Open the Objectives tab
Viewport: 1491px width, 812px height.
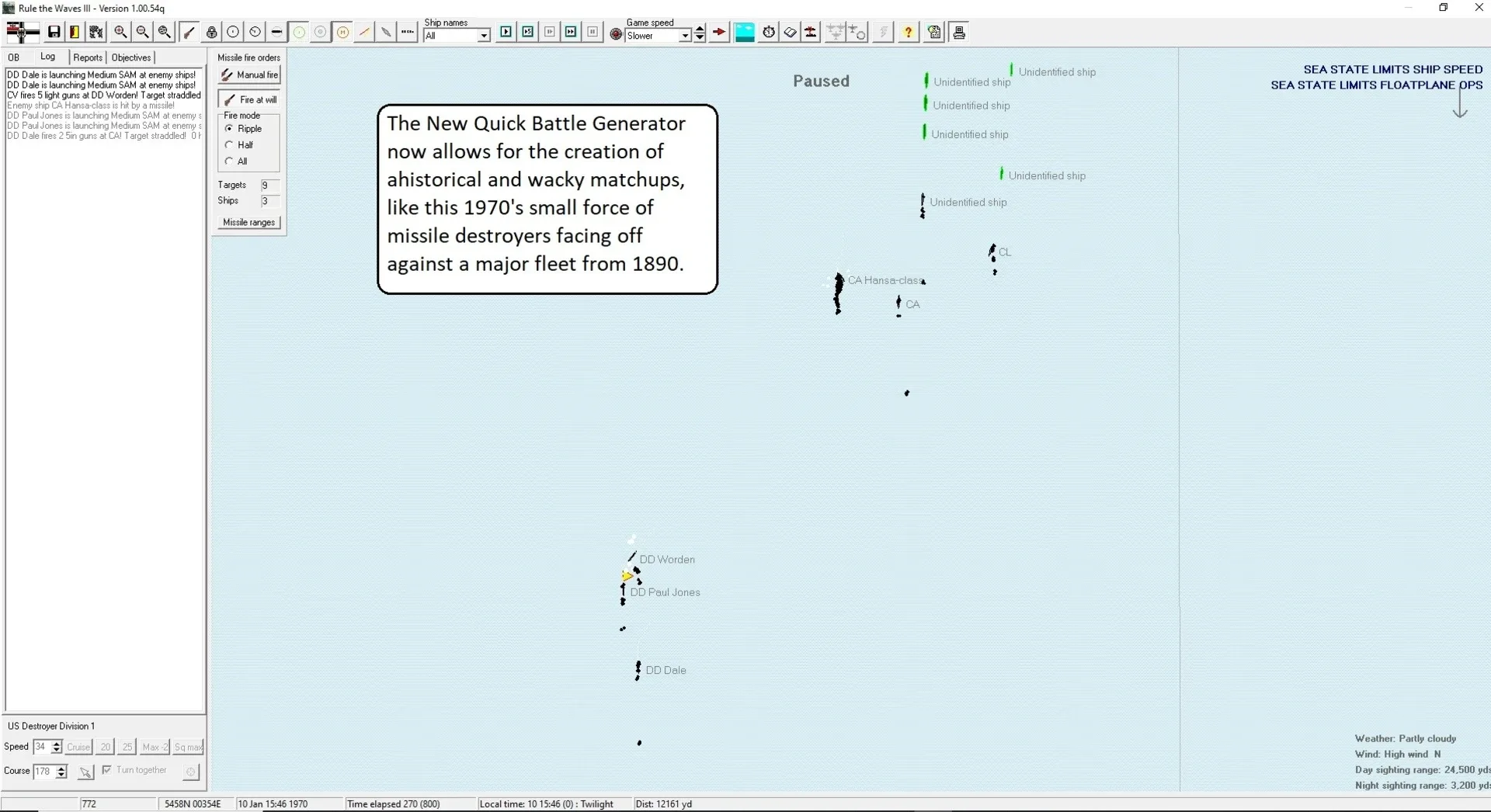pyautogui.click(x=131, y=57)
